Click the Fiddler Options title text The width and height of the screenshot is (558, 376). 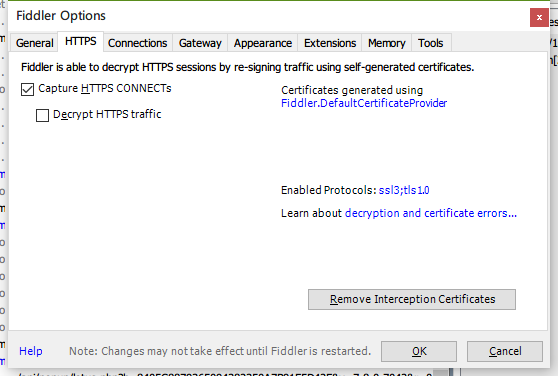coord(61,16)
